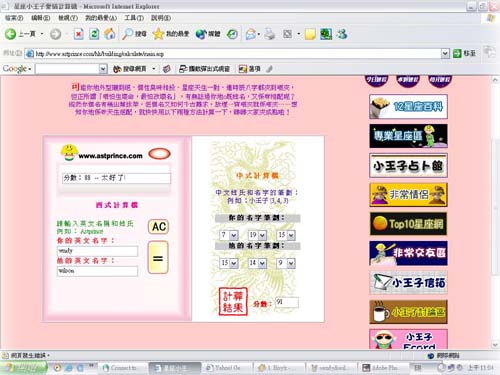Open the friends zone blue banner
Image resolution: width=500 pixels, height=375 pixels.
[x=408, y=253]
